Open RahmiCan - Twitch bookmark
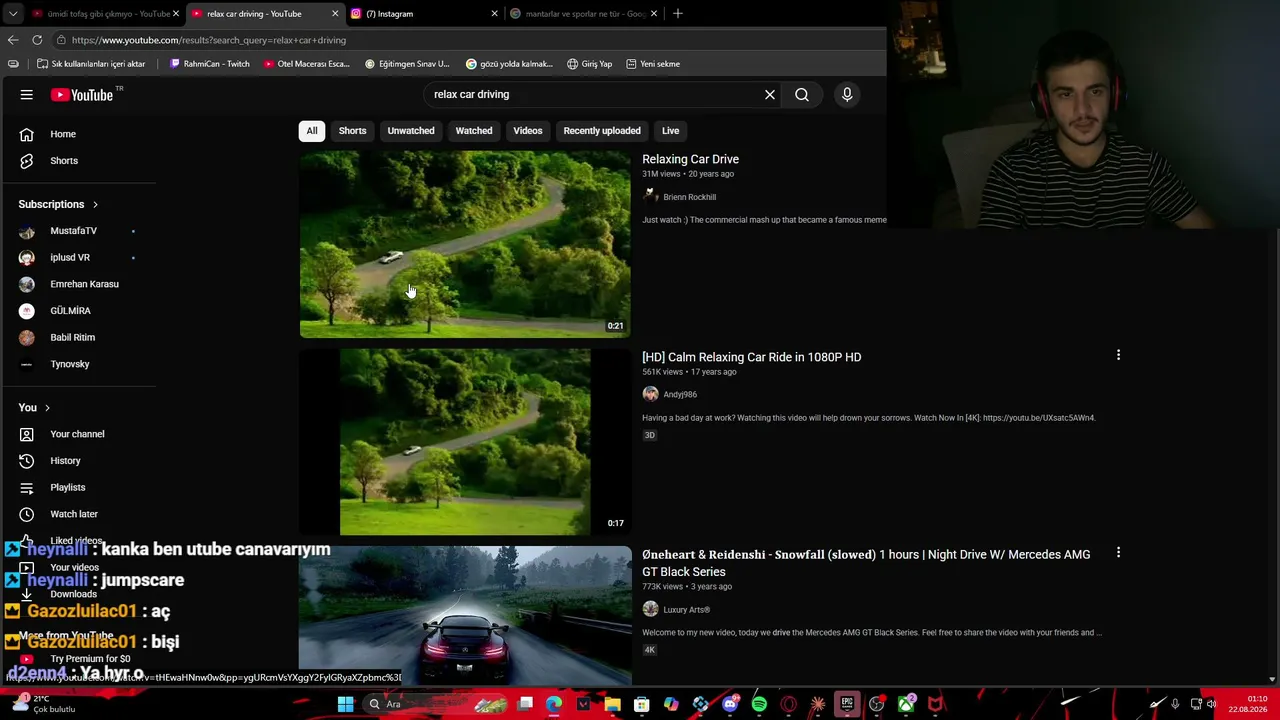Screen dimensions: 1280x720 tap(210, 64)
